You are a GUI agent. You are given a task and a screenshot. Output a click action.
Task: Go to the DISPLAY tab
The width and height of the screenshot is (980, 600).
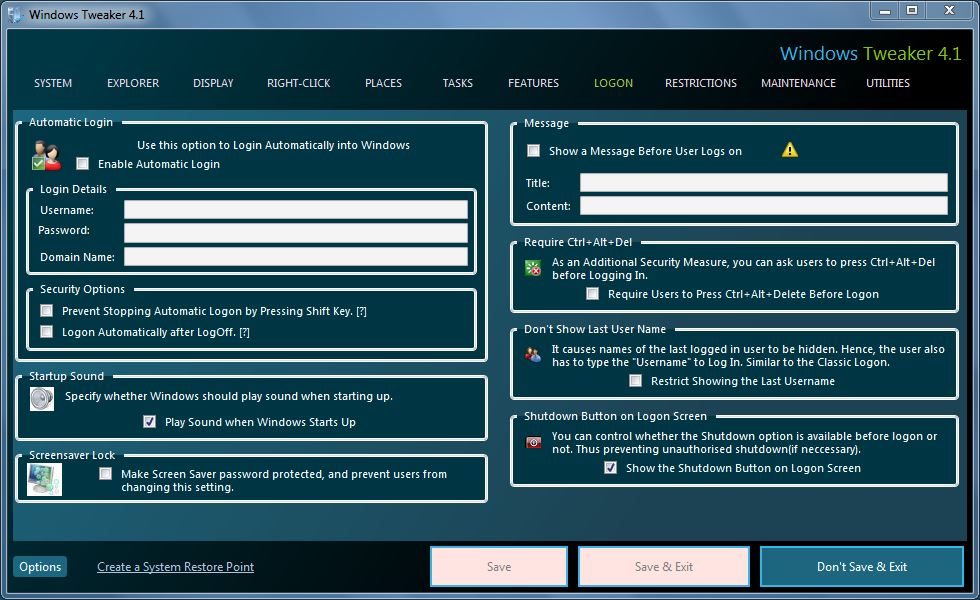point(213,83)
